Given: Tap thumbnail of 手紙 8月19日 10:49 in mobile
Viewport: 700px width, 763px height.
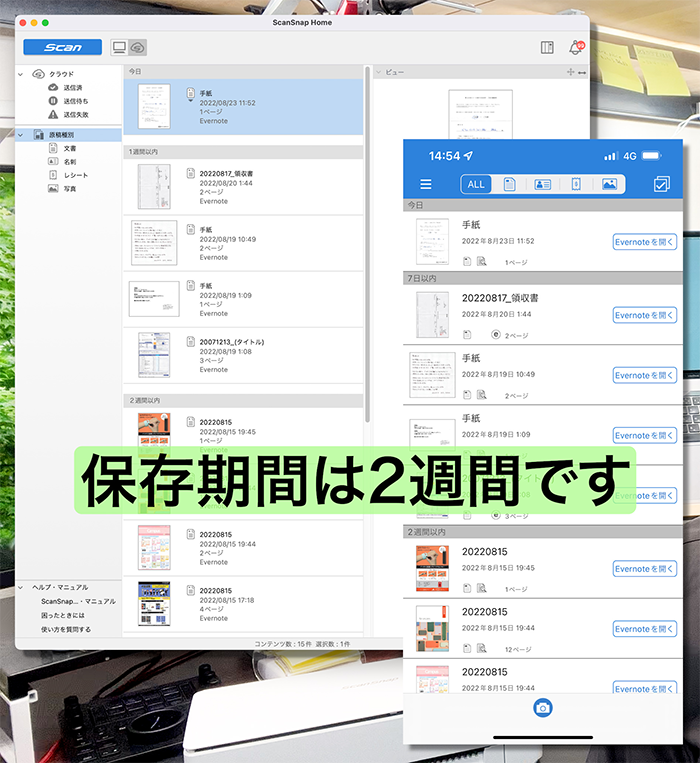Looking at the screenshot, I should pyautogui.click(x=432, y=375).
